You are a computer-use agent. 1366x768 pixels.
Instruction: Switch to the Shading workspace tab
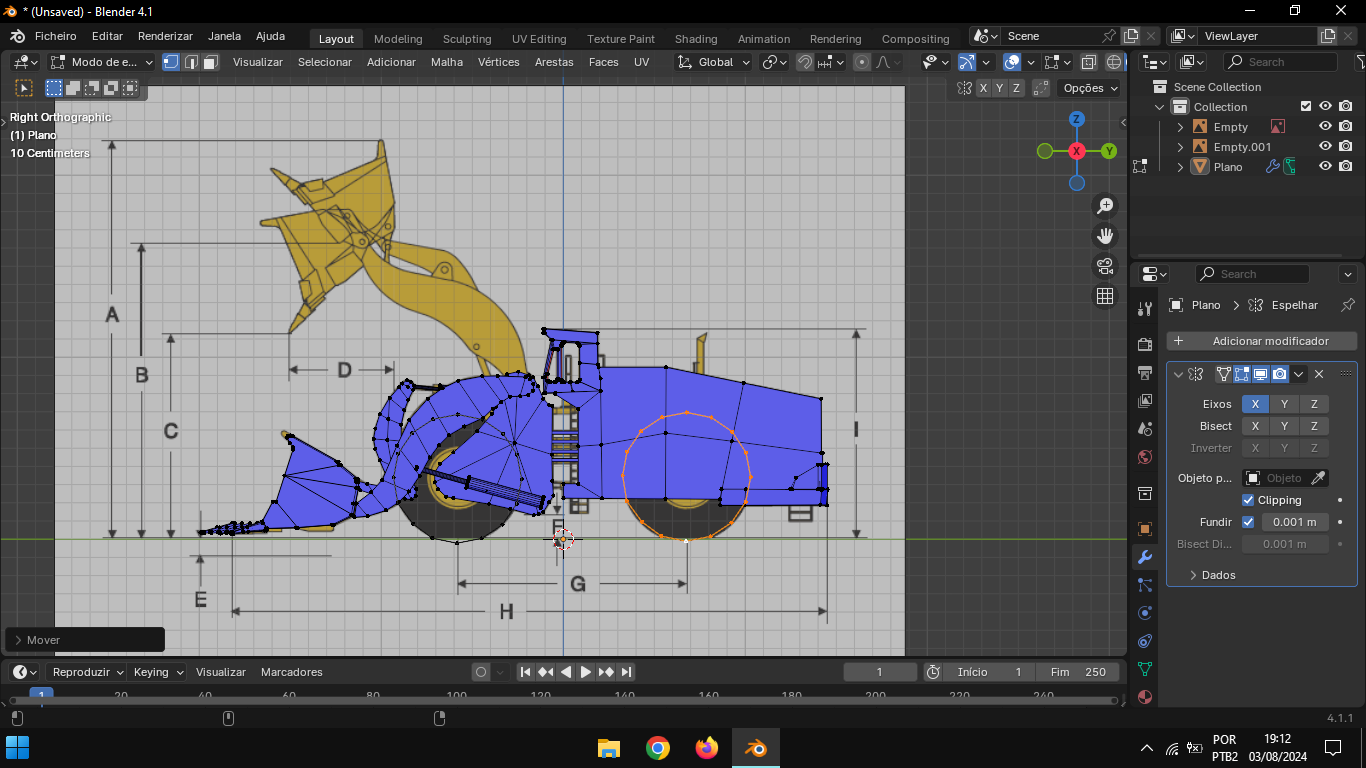(x=696, y=39)
